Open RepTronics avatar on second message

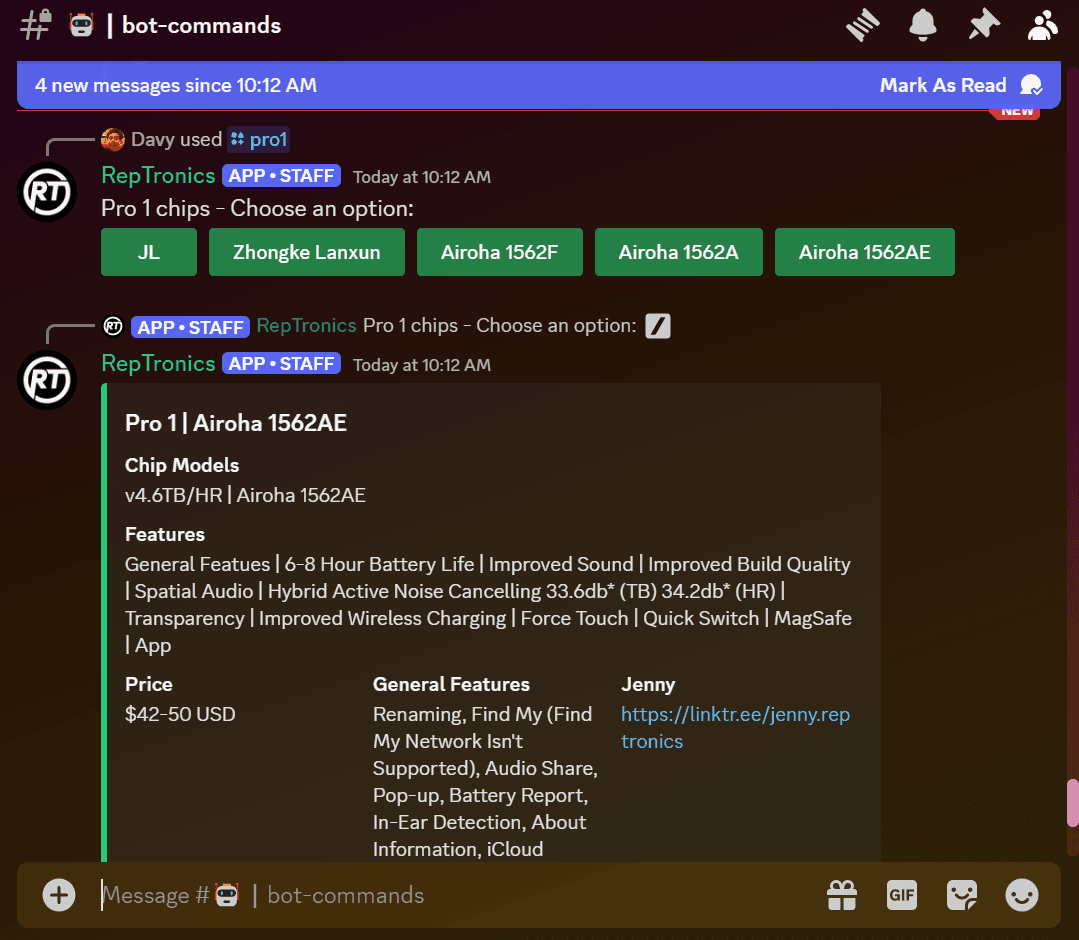pos(47,380)
